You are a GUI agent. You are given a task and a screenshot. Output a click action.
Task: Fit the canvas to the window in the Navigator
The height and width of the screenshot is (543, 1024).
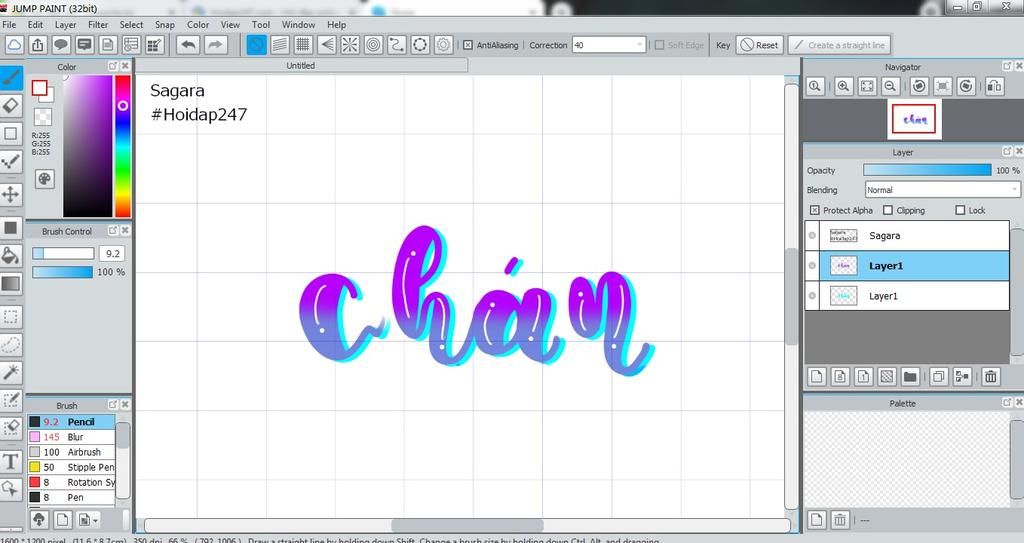pyautogui.click(x=867, y=86)
